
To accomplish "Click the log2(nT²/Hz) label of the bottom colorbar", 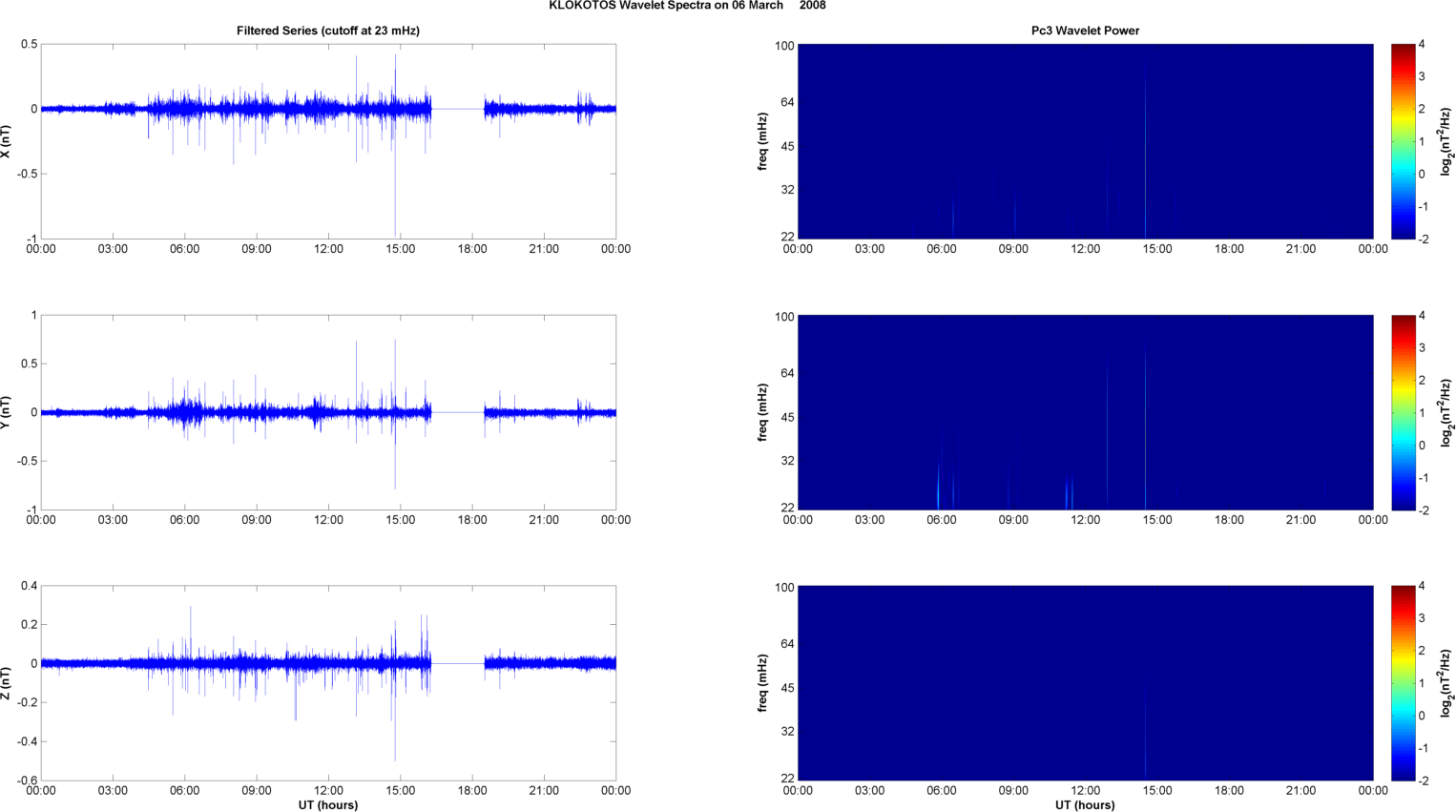I will [1446, 683].
